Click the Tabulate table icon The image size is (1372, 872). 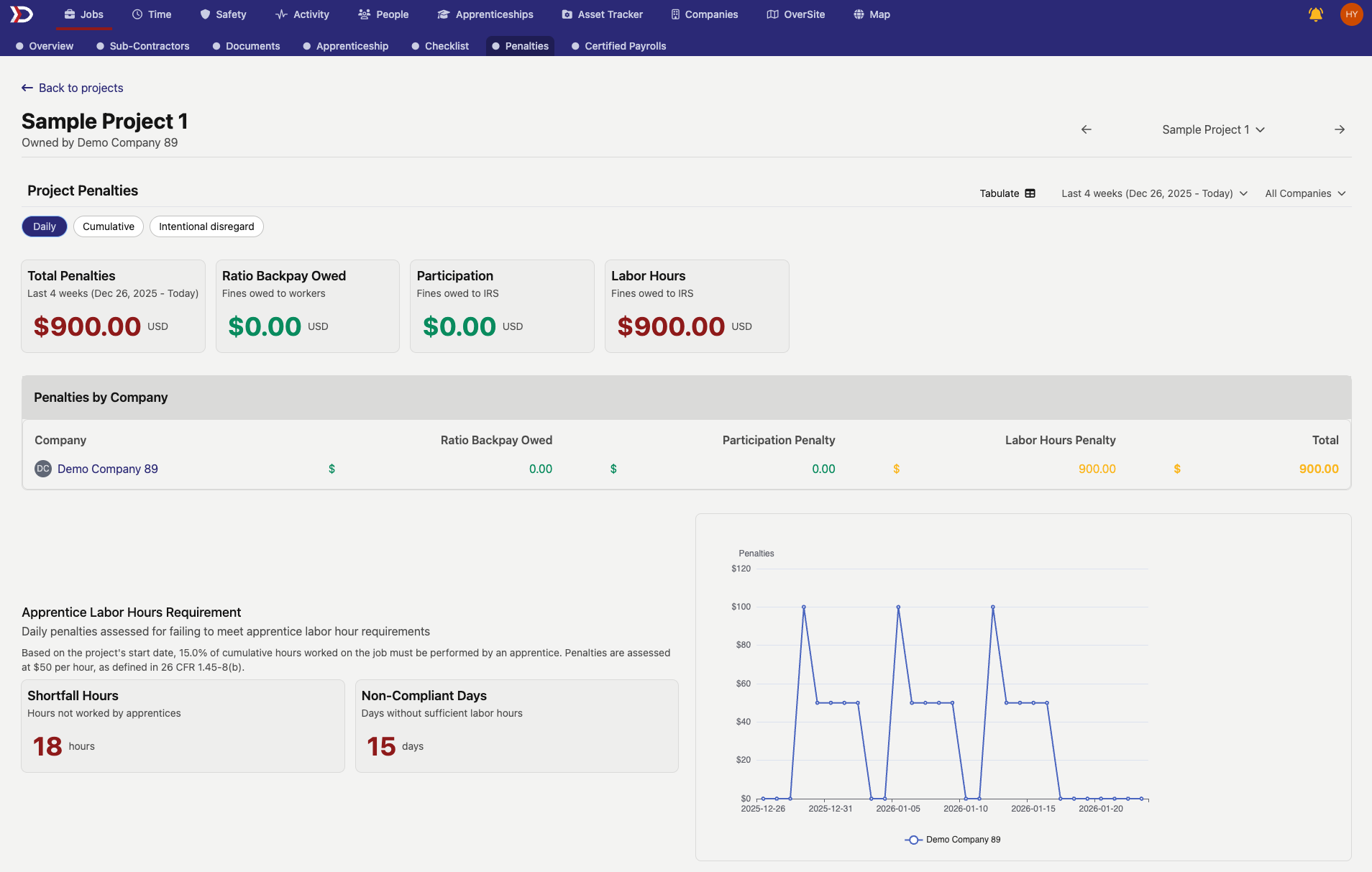click(x=1030, y=193)
